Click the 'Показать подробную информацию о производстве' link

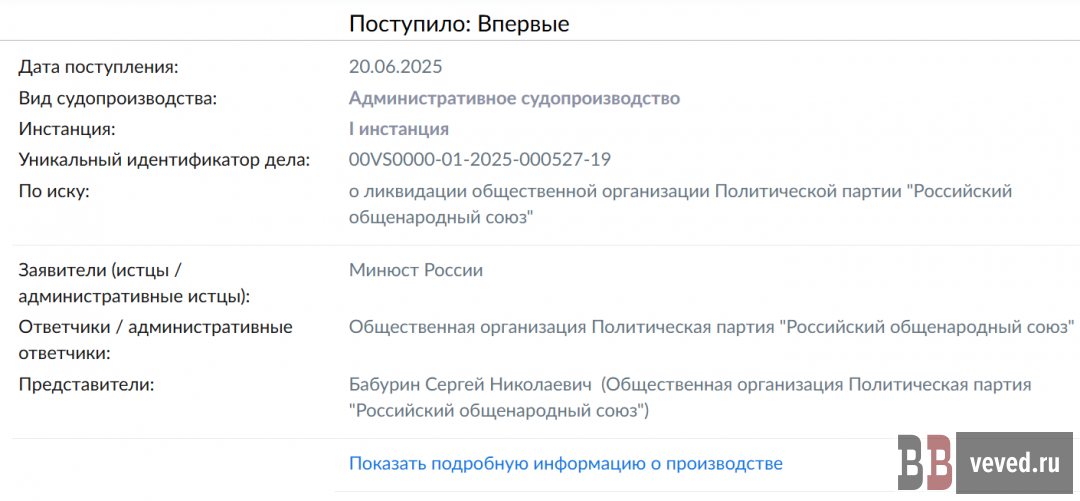pyautogui.click(x=565, y=464)
